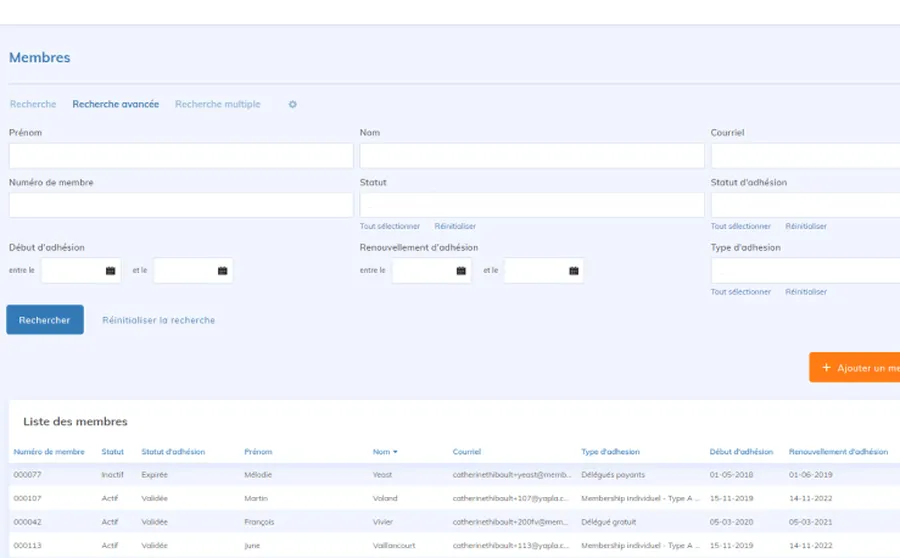Open calendar for first Début d'adhésion date
Image resolution: width=900 pixels, height=558 pixels.
click(110, 271)
